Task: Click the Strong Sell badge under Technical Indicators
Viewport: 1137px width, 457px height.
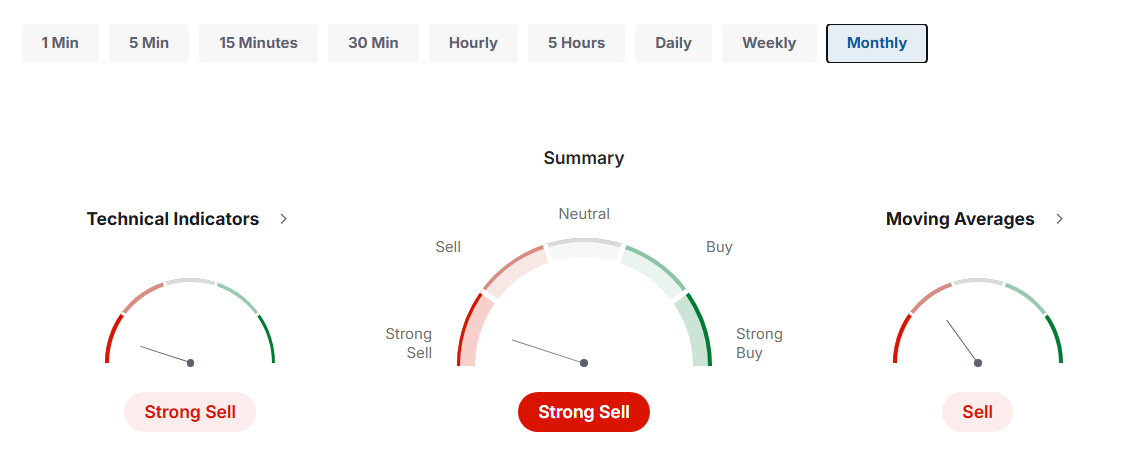Action: 190,412
